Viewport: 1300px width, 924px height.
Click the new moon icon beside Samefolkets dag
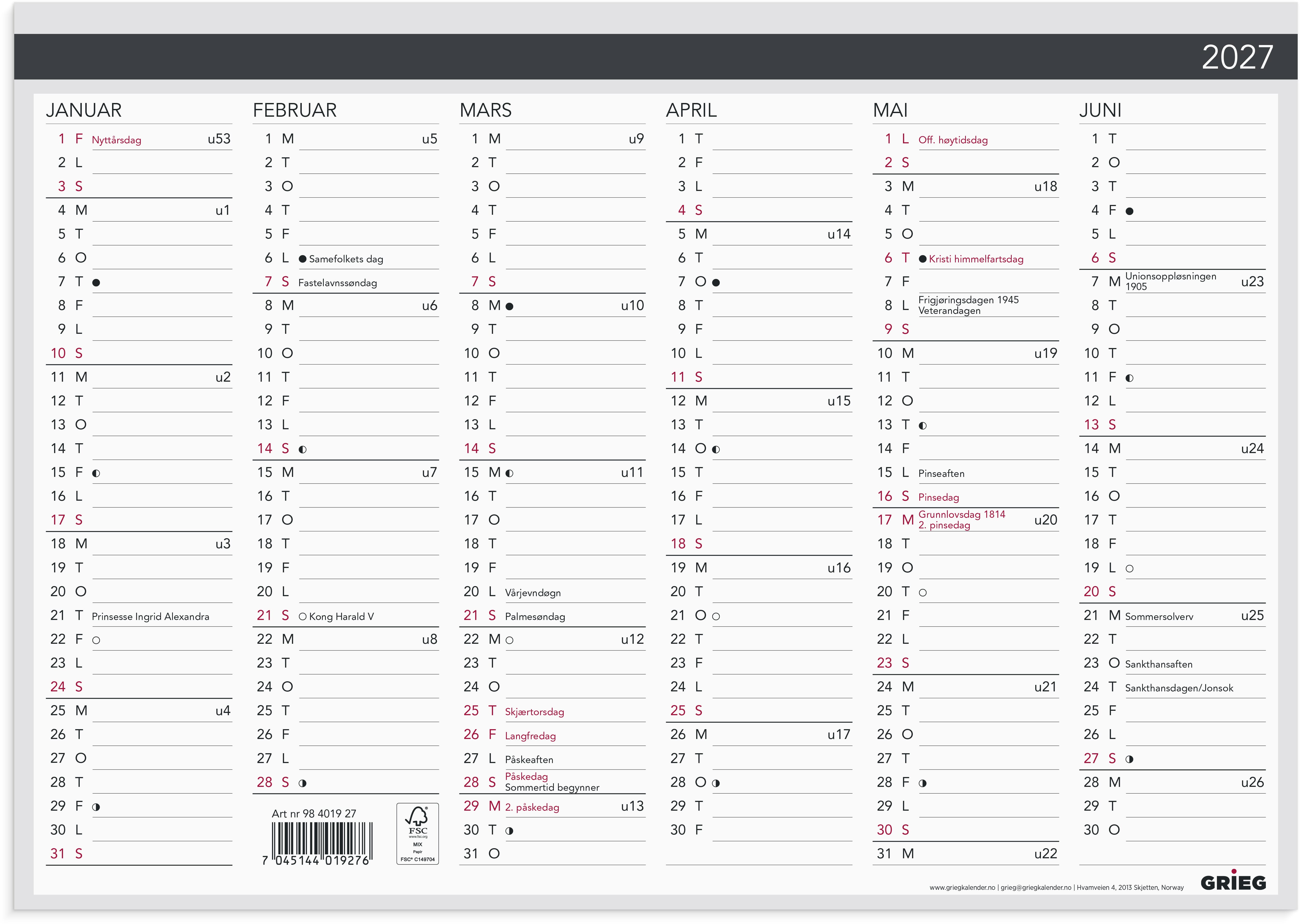(x=303, y=259)
